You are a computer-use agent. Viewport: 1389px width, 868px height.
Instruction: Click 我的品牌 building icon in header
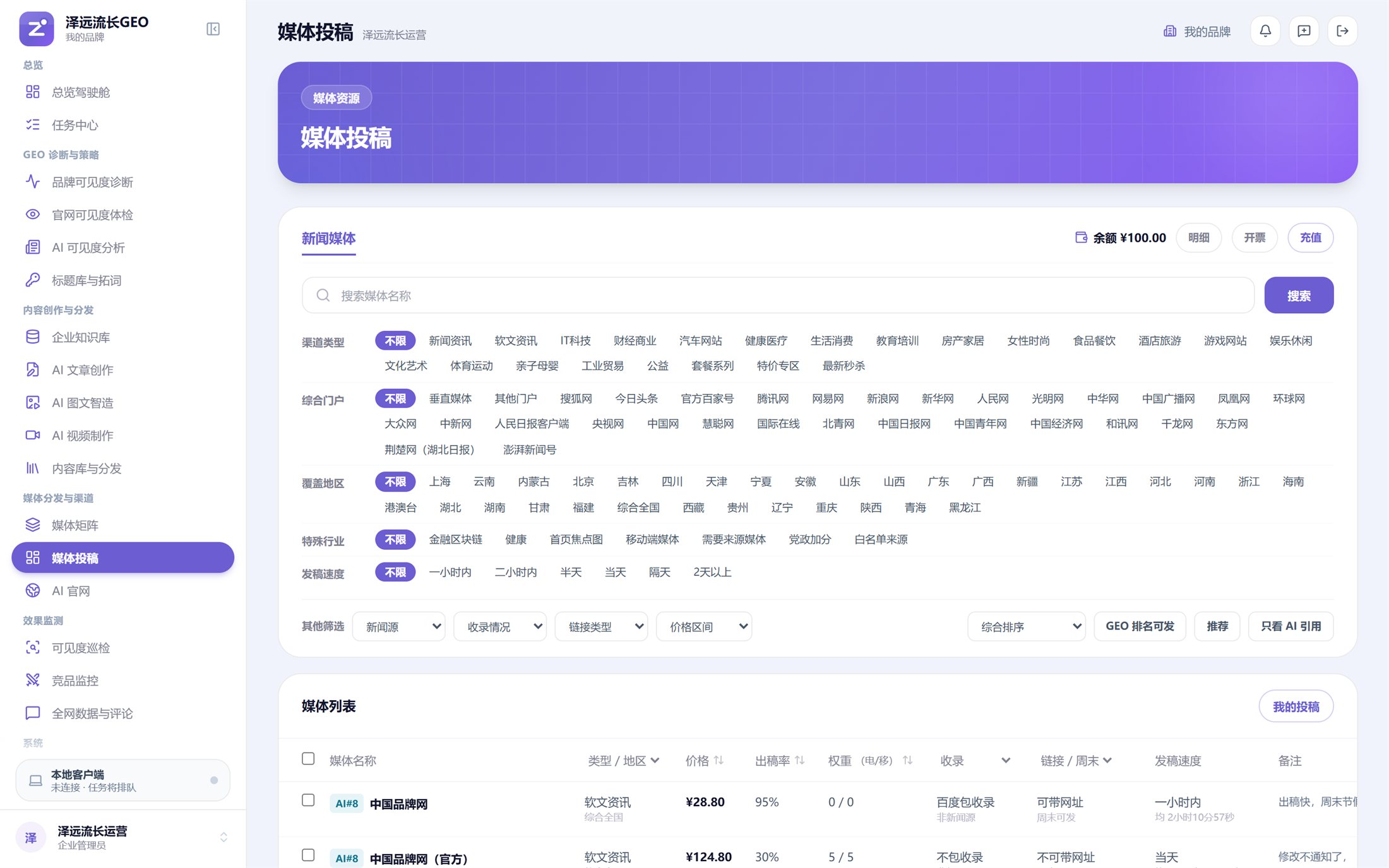tap(1170, 31)
